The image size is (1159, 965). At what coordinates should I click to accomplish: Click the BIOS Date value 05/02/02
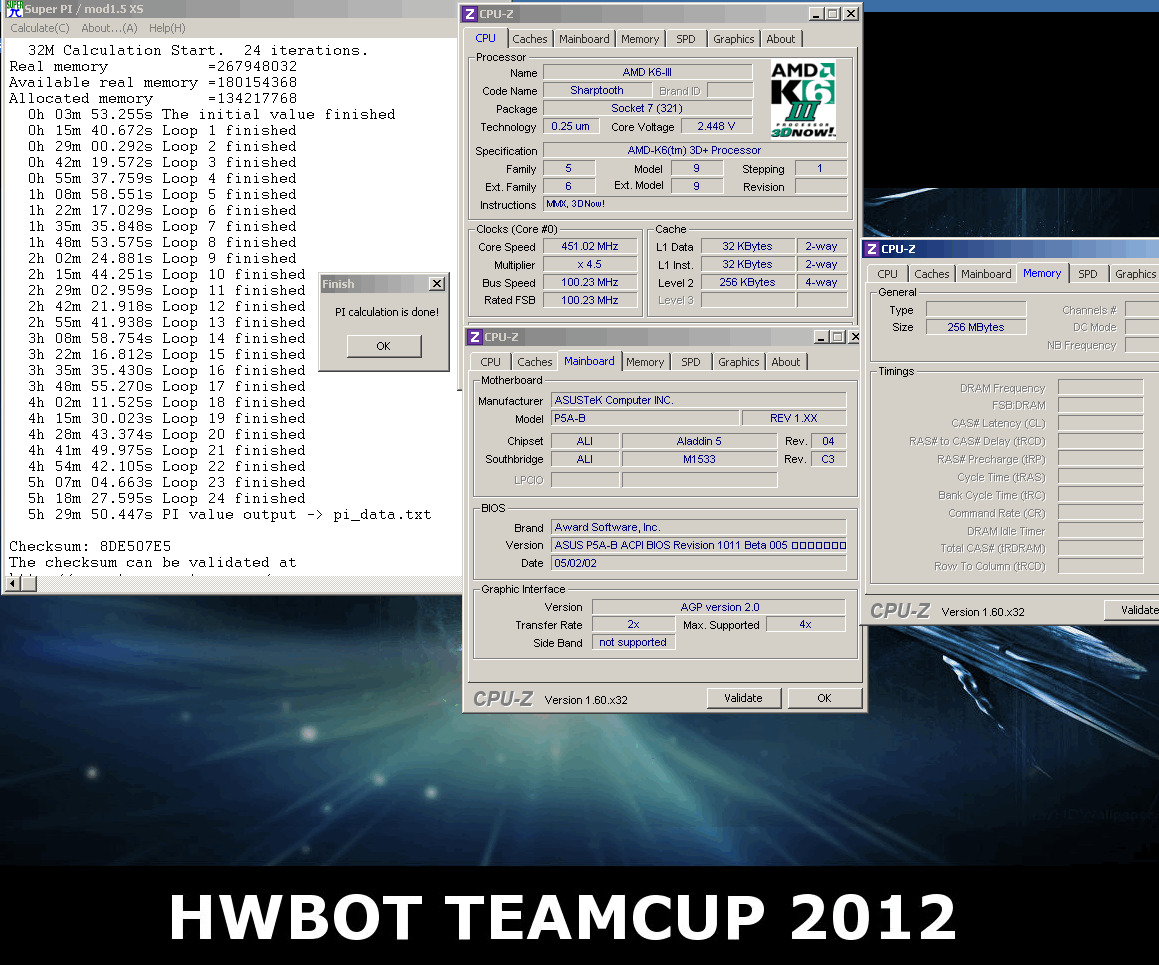699,563
